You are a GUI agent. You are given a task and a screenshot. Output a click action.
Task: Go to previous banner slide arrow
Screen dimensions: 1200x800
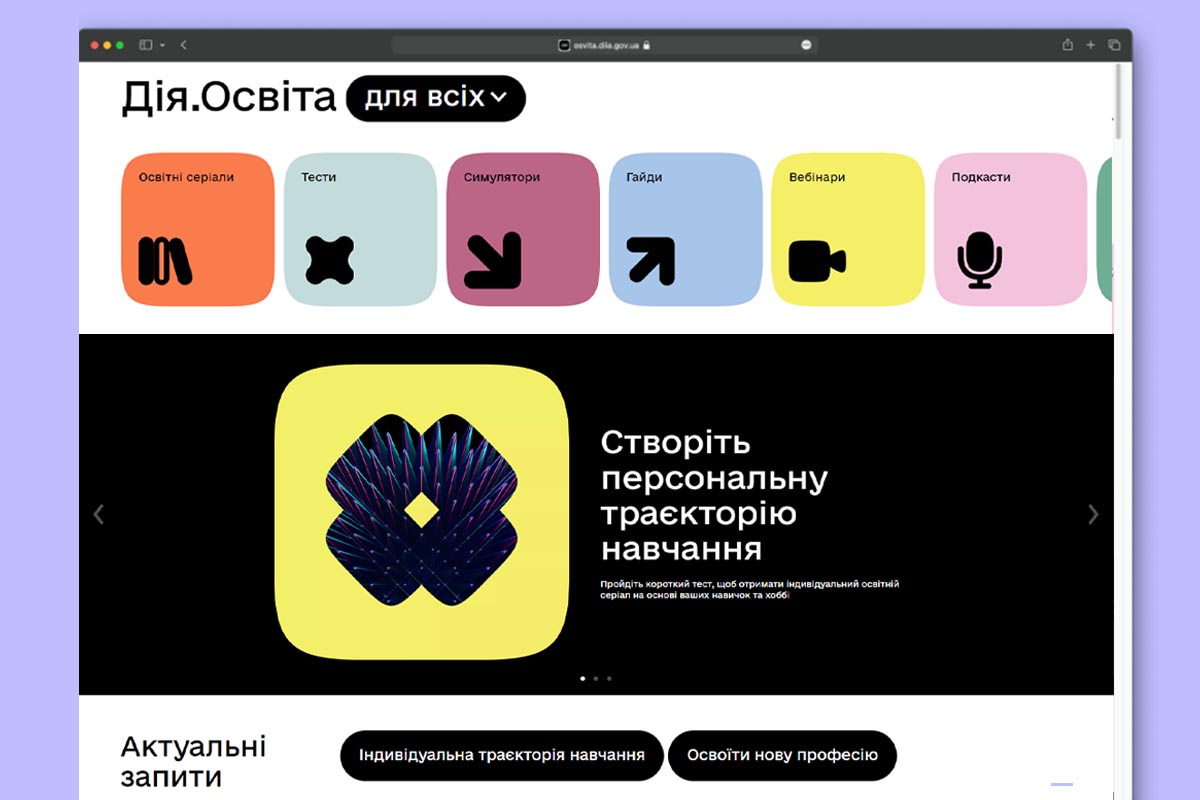tap(98, 514)
